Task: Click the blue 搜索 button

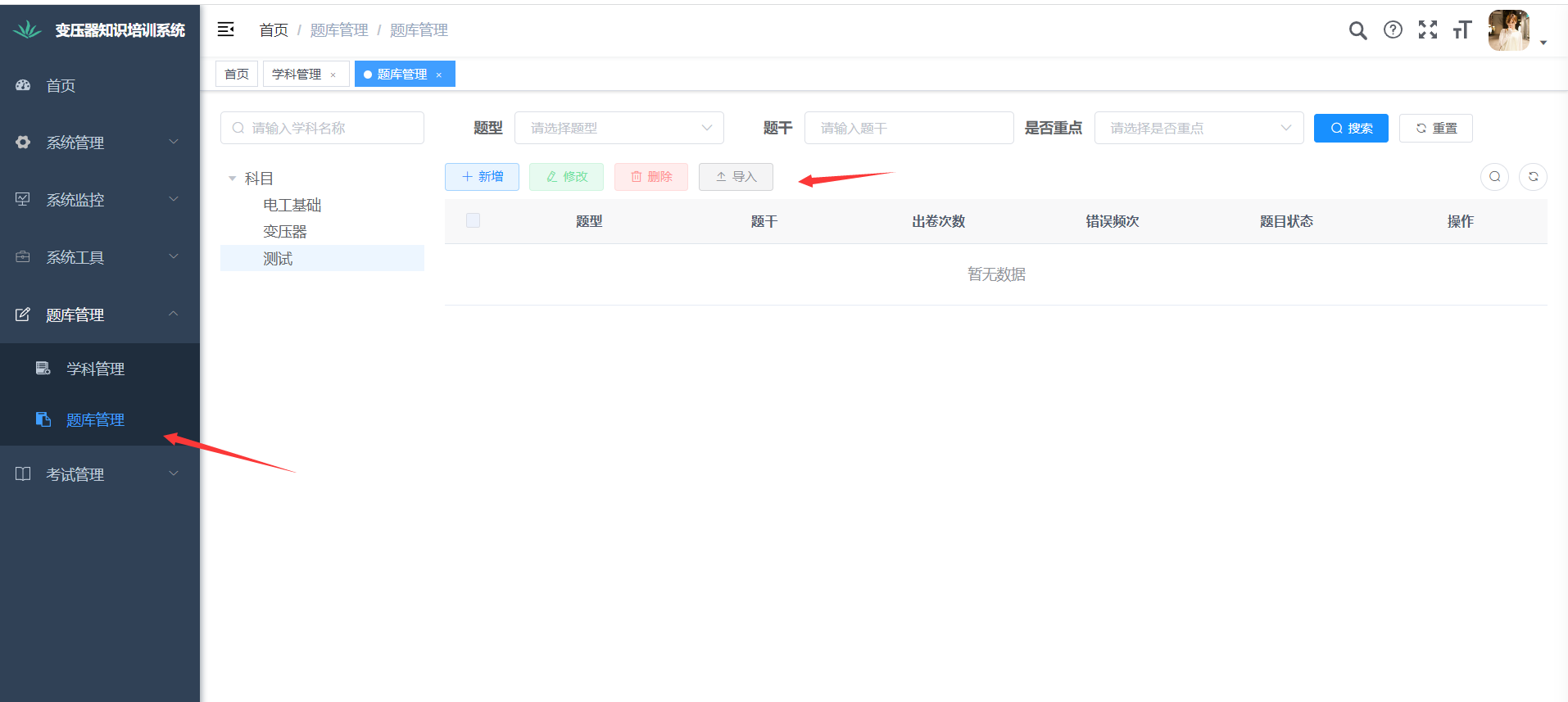Action: click(x=1351, y=128)
